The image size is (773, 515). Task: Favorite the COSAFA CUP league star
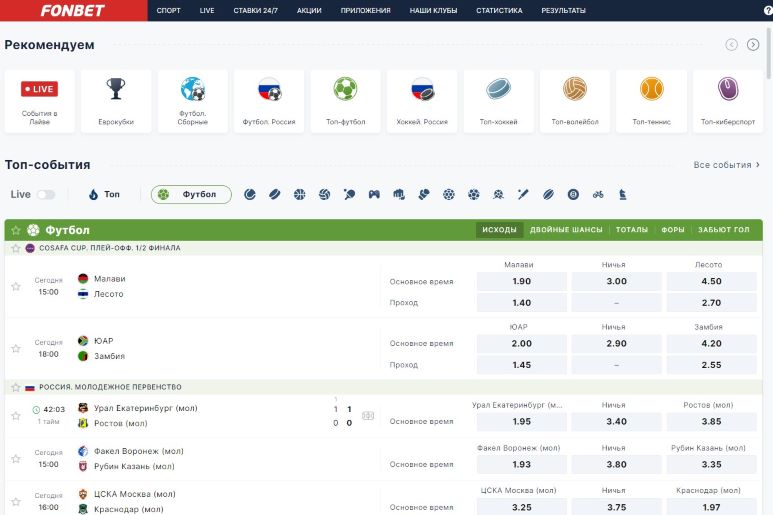pos(16,248)
